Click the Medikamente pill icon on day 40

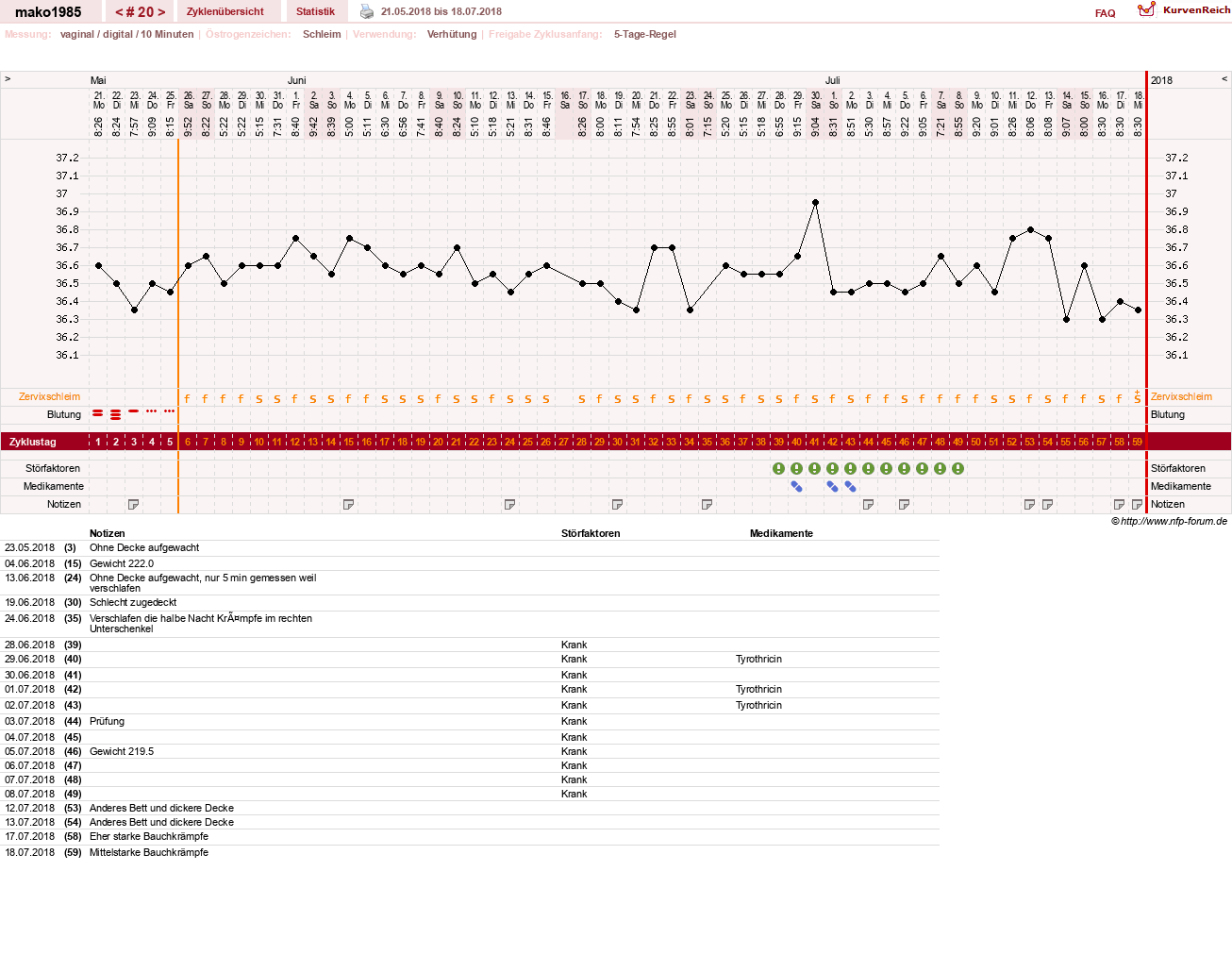click(x=797, y=487)
